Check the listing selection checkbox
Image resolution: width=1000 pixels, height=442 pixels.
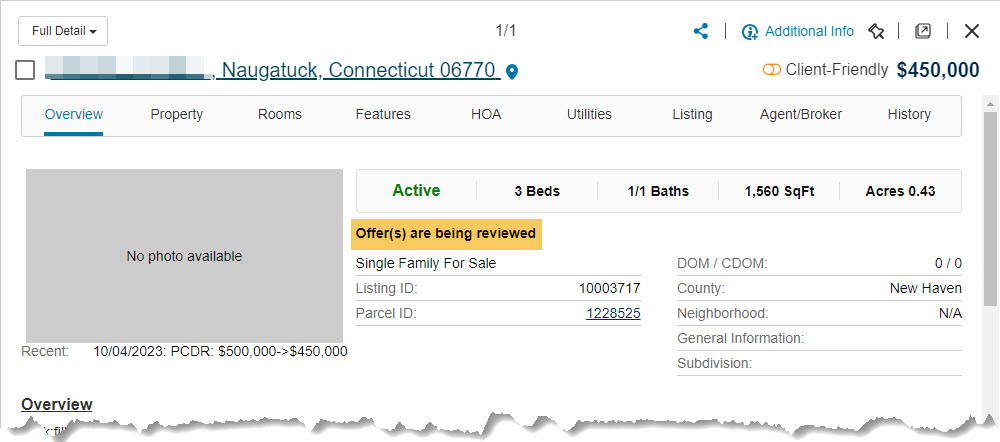pyautogui.click(x=26, y=71)
